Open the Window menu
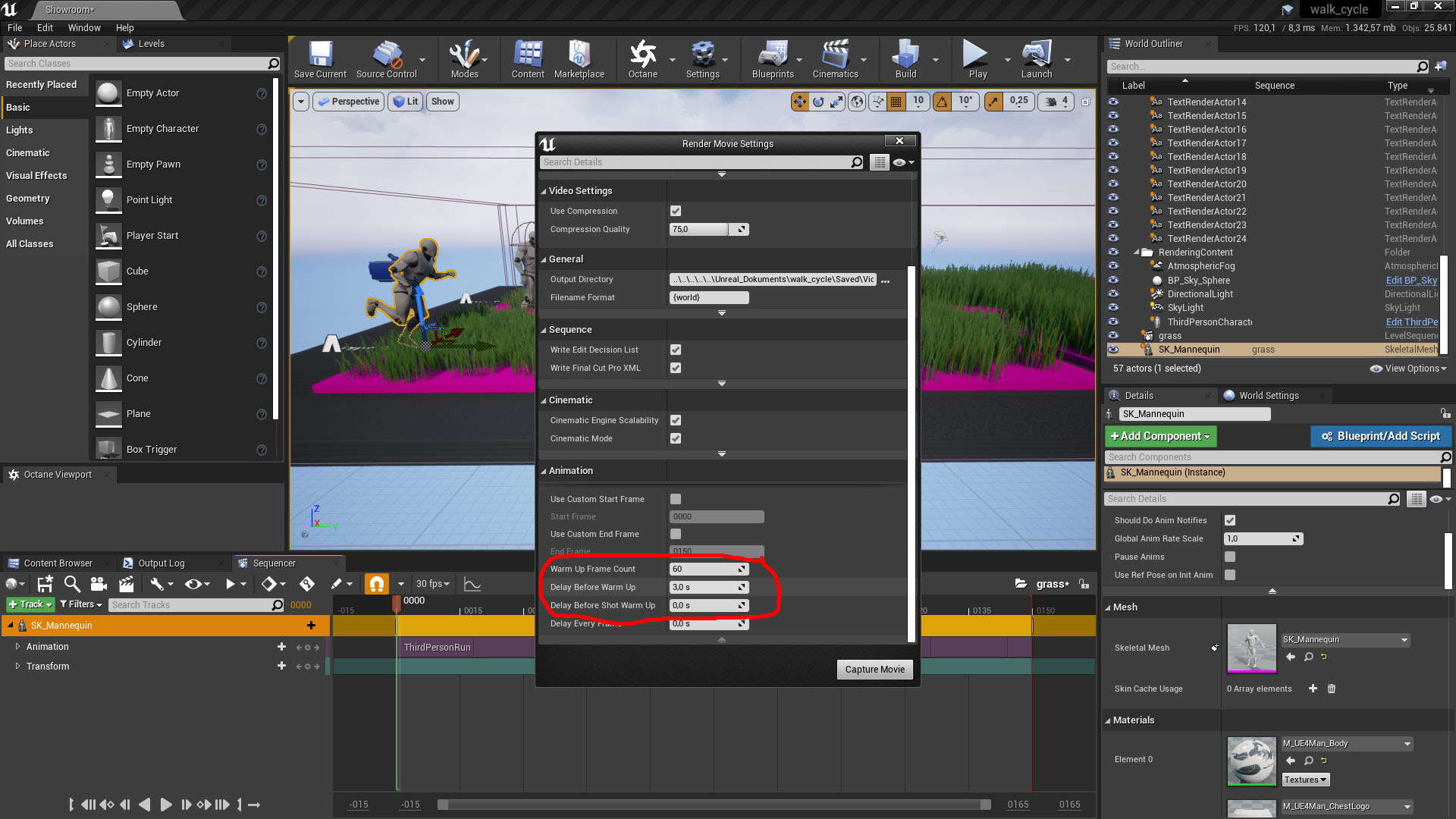 [x=84, y=27]
